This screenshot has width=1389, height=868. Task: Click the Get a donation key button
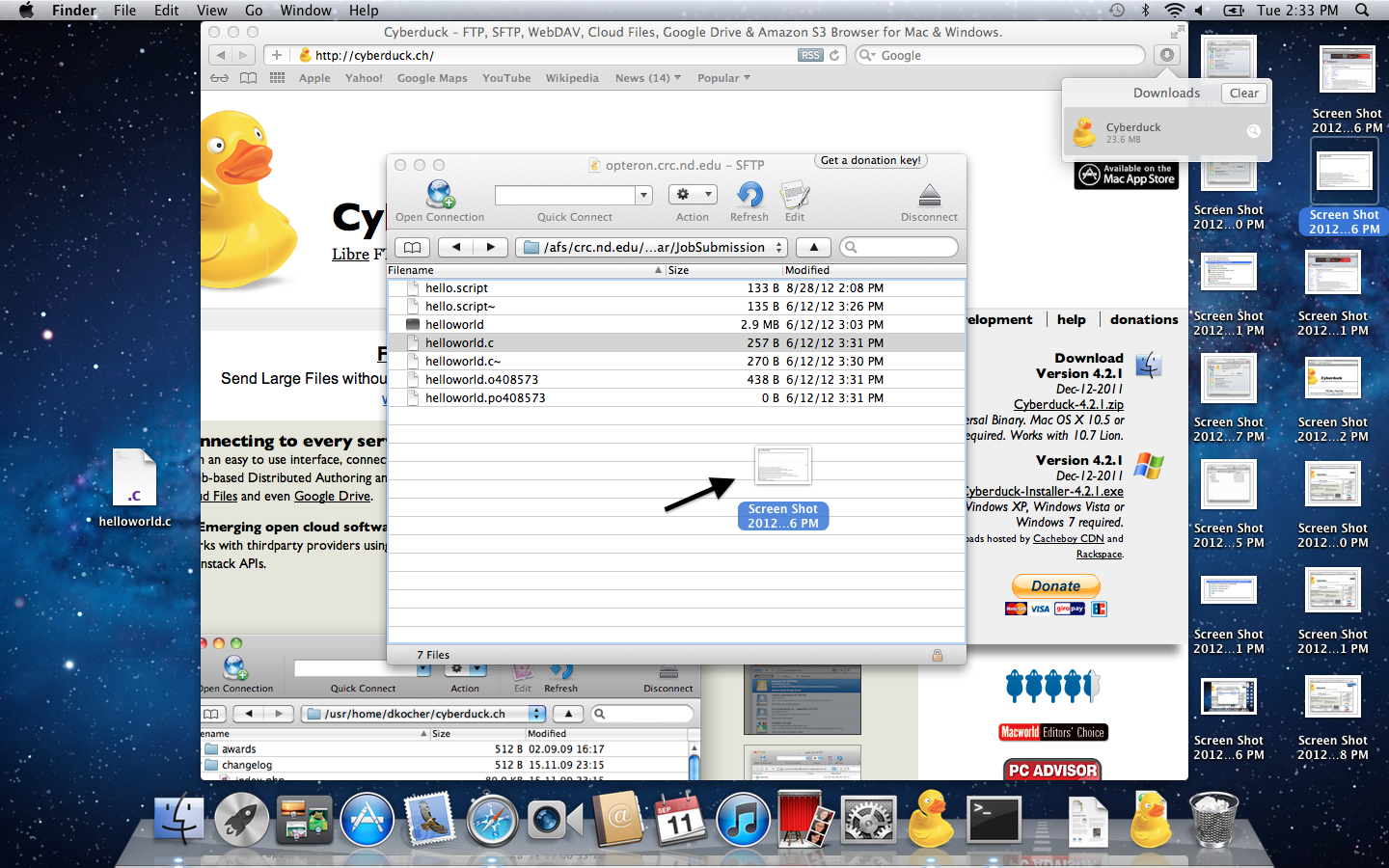tap(870, 161)
